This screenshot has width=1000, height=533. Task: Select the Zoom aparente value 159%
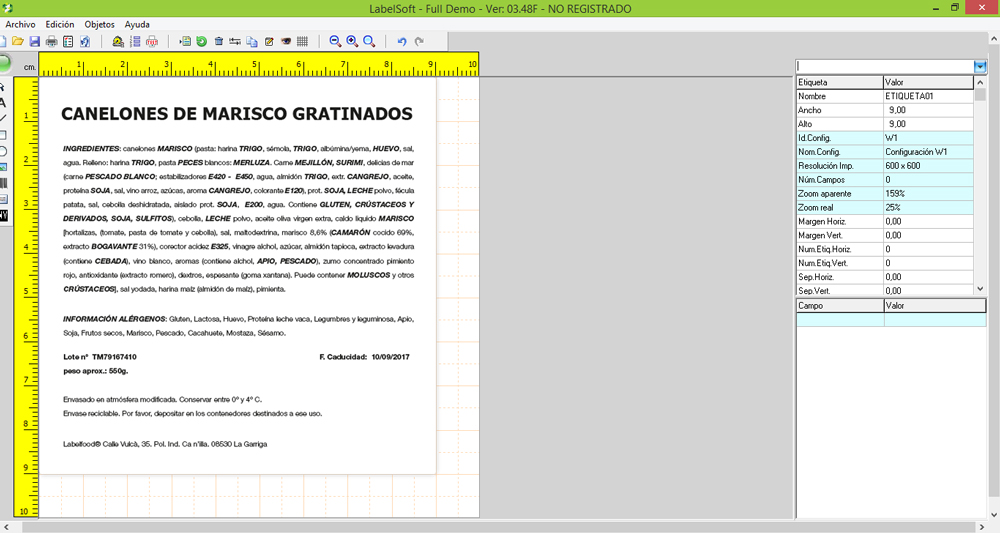click(x=928, y=194)
